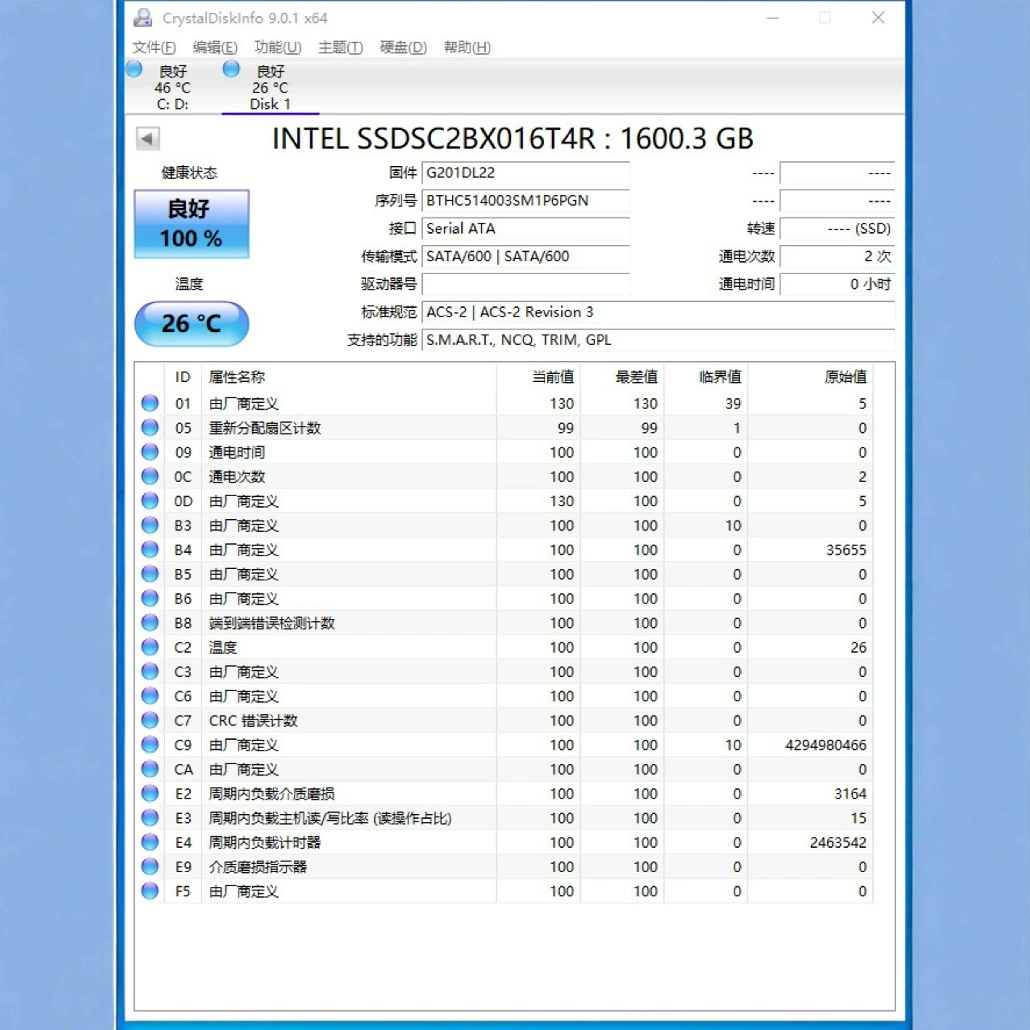The height and width of the screenshot is (1030, 1030).
Task: Click the 26 °C temperature button
Action: click(x=191, y=323)
